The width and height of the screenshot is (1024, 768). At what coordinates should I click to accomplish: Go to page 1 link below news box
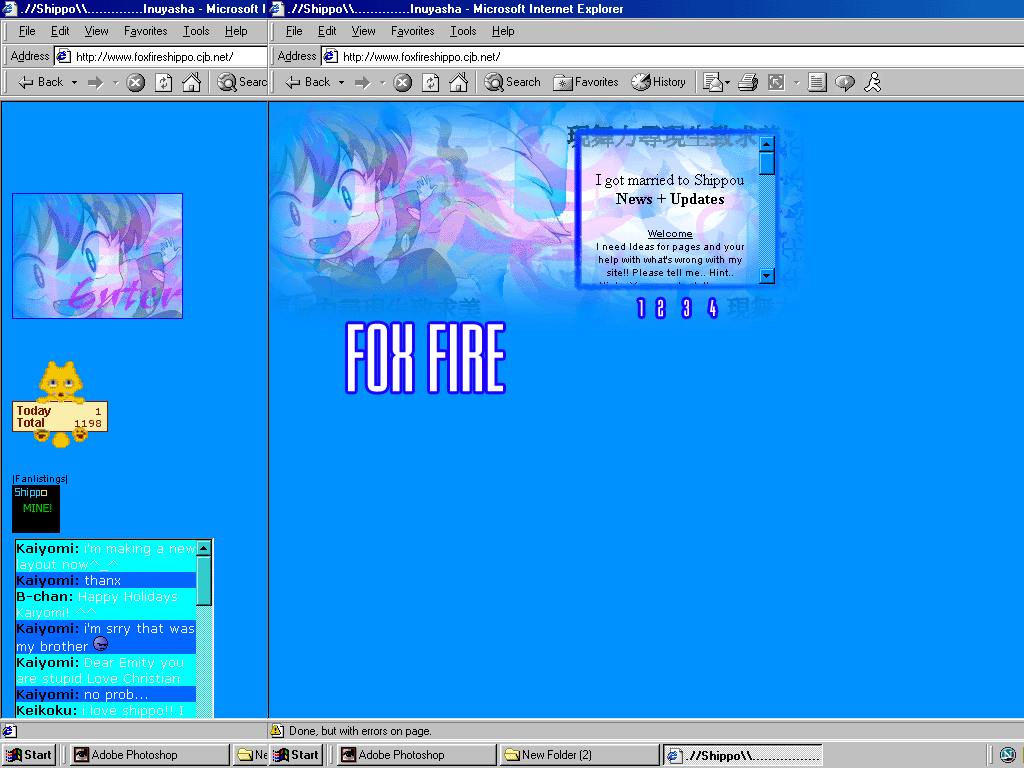tap(641, 308)
